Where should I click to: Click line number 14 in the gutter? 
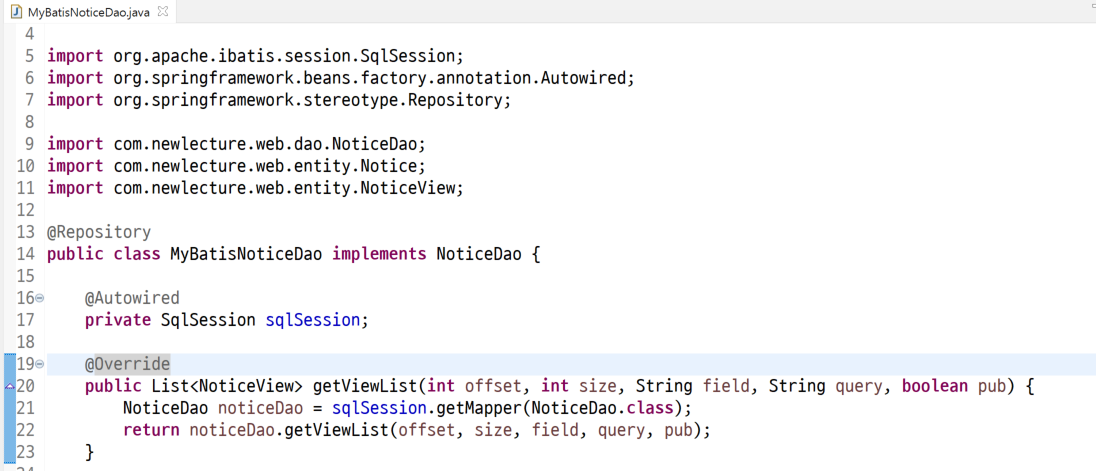[x=25, y=254]
